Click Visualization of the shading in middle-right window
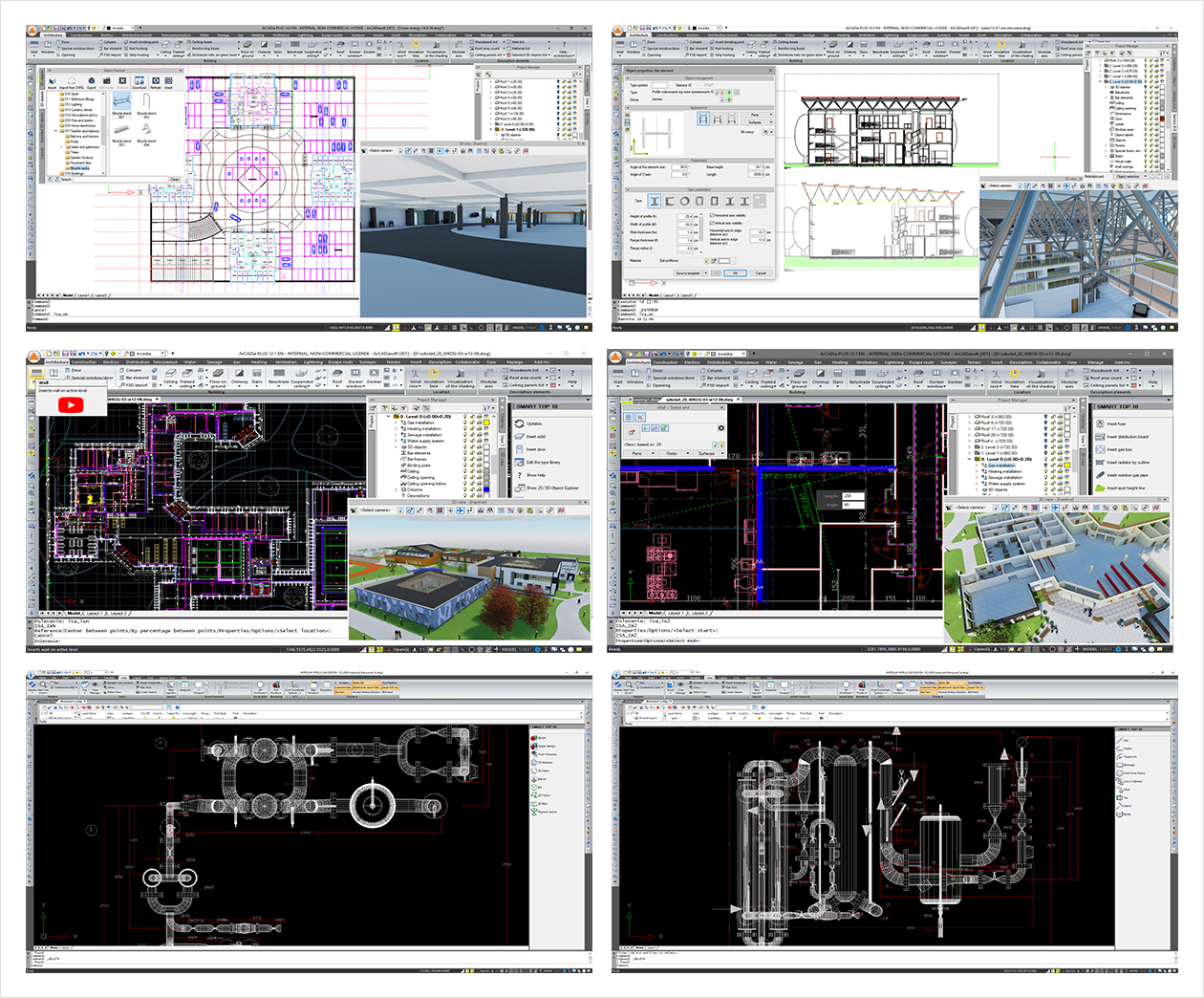This screenshot has width=1204, height=998. point(1041,380)
